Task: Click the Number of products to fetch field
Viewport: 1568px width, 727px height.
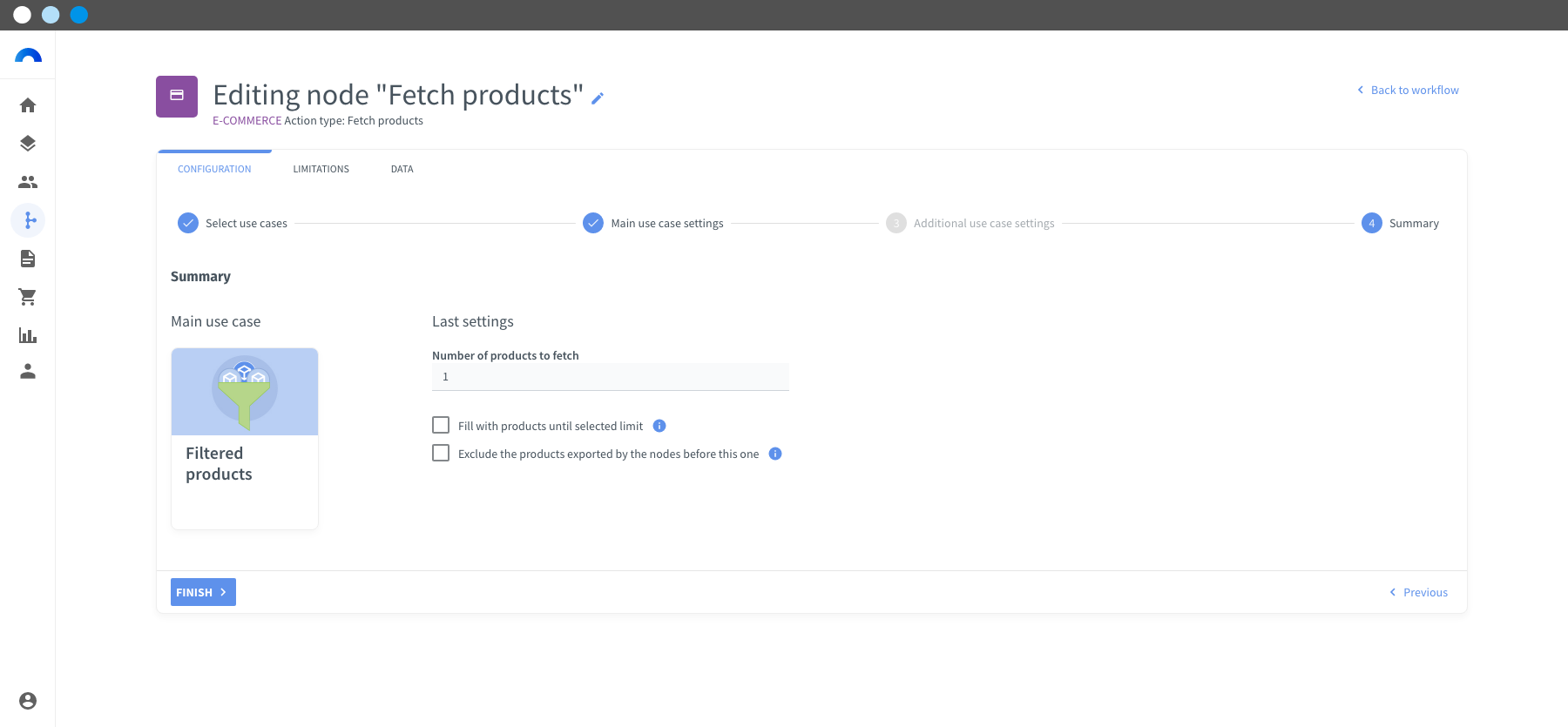Action: coord(611,377)
